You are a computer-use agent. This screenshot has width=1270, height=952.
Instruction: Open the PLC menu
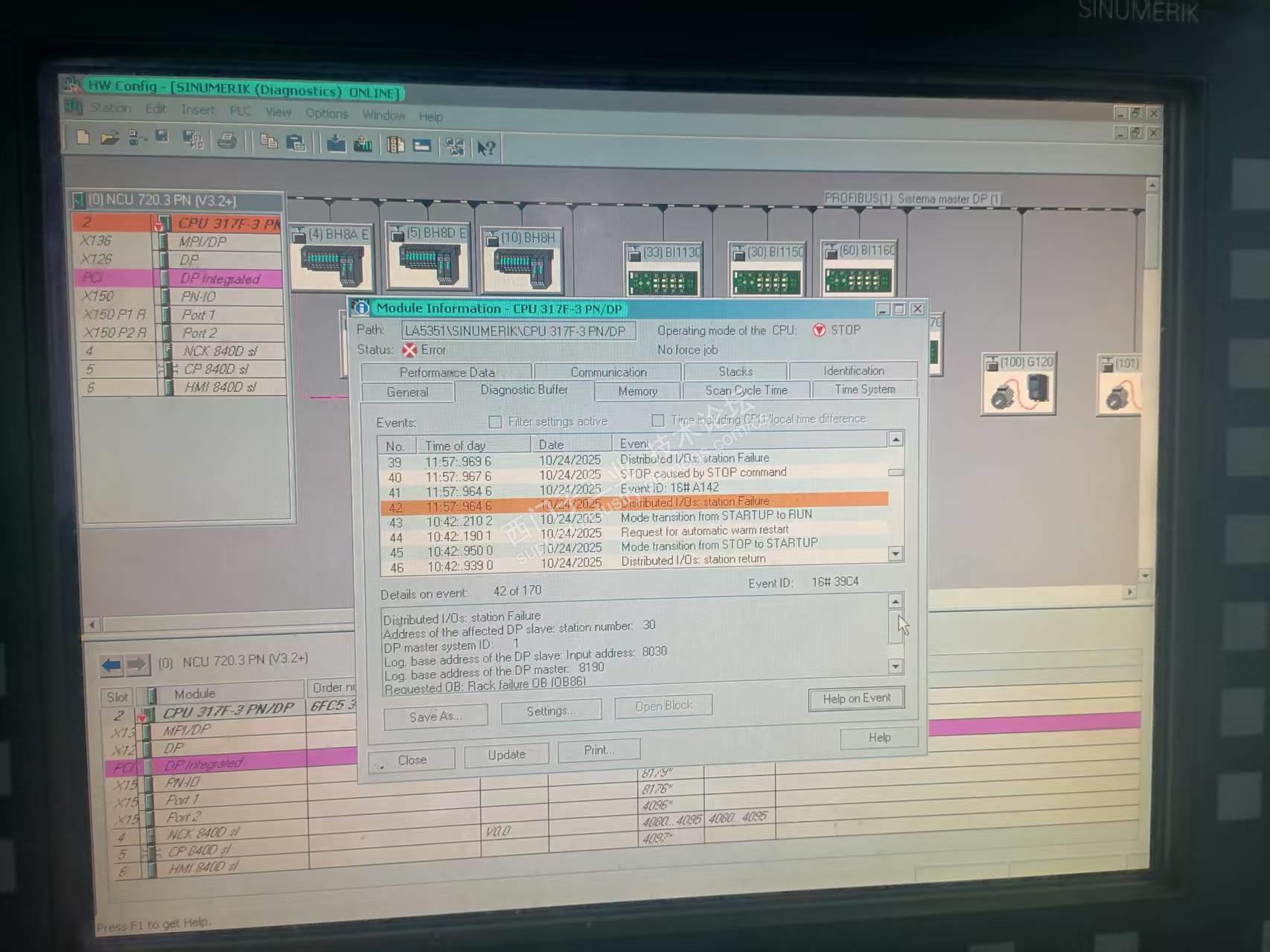pos(240,111)
